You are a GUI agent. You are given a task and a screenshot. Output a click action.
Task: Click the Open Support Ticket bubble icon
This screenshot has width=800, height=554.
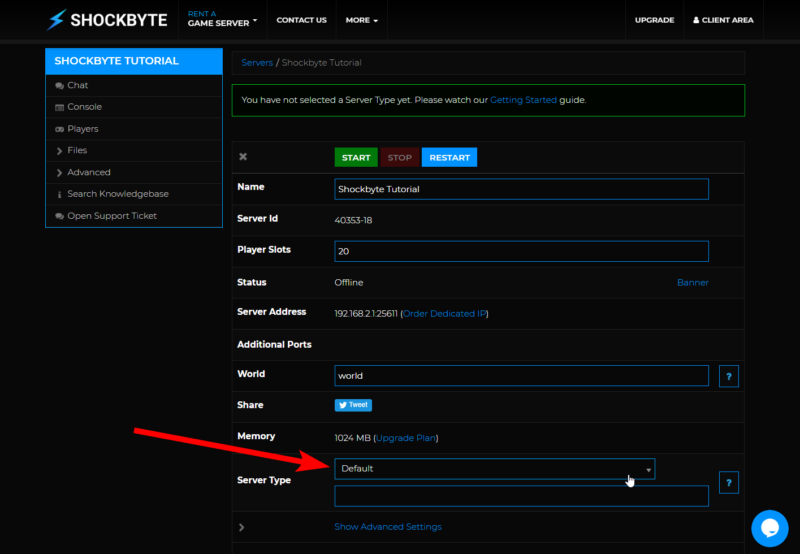pyautogui.click(x=59, y=216)
